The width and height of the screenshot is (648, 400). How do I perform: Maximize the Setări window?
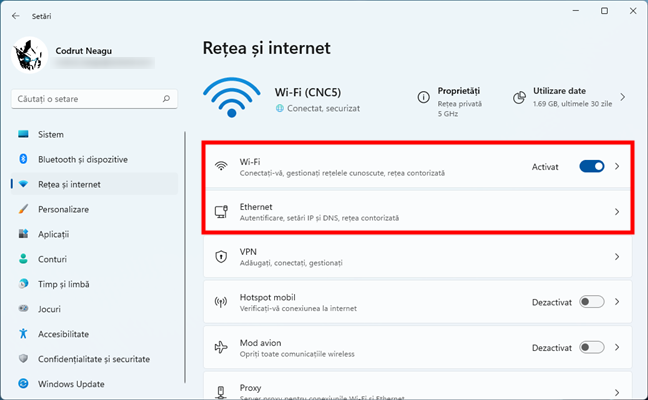(x=604, y=11)
